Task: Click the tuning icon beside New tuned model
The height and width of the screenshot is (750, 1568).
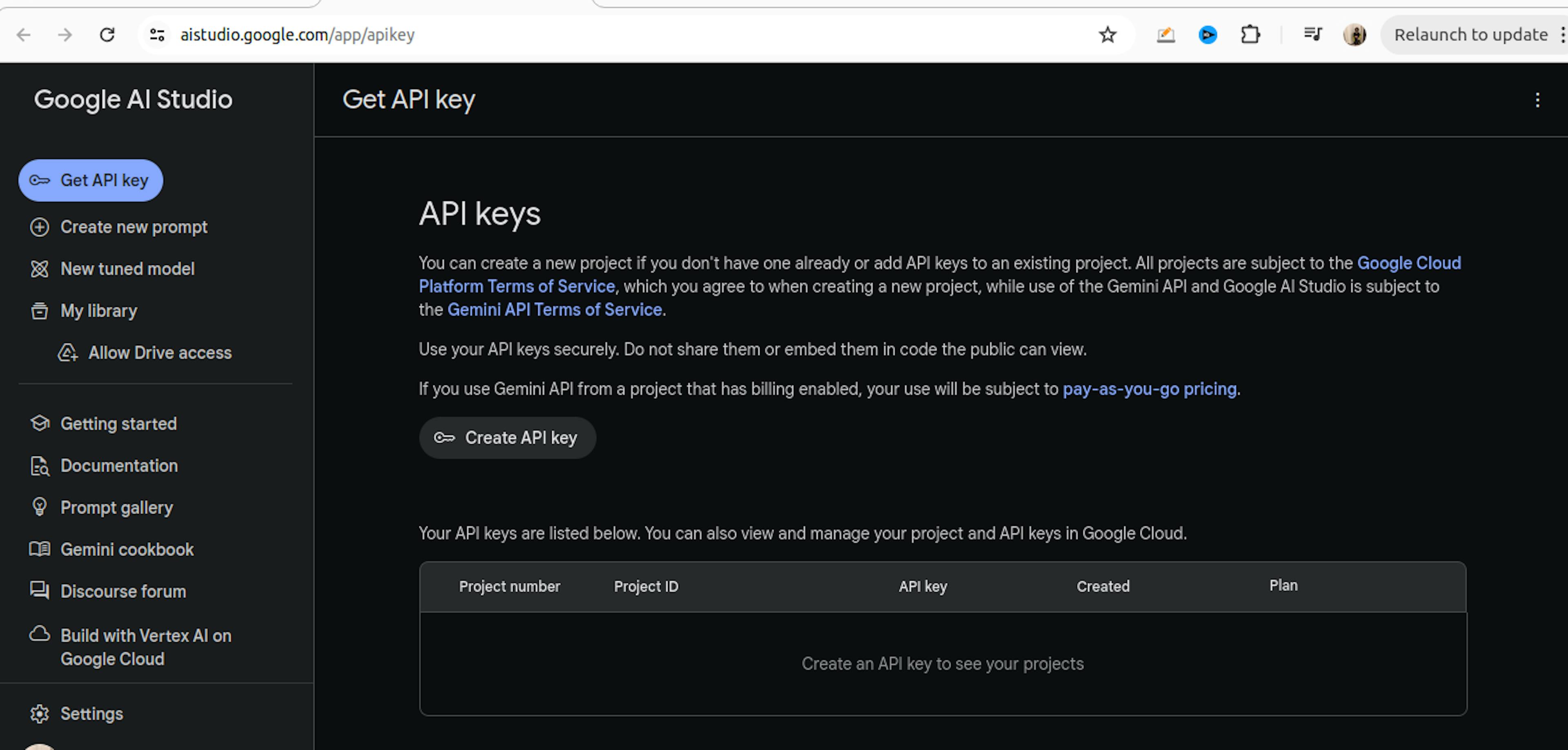Action: click(x=40, y=269)
